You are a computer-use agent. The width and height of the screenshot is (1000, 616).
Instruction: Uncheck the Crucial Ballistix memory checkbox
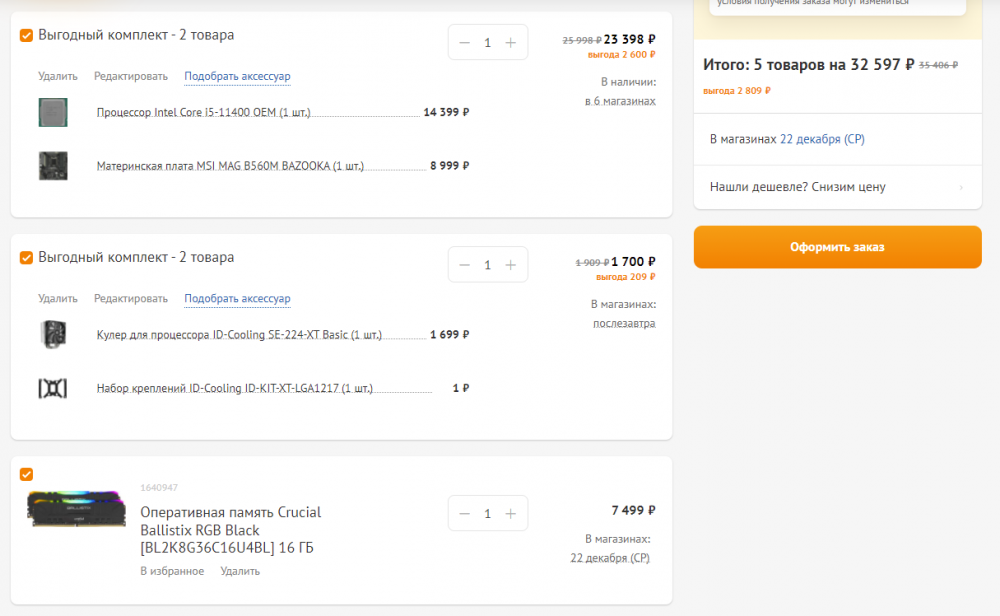27,474
